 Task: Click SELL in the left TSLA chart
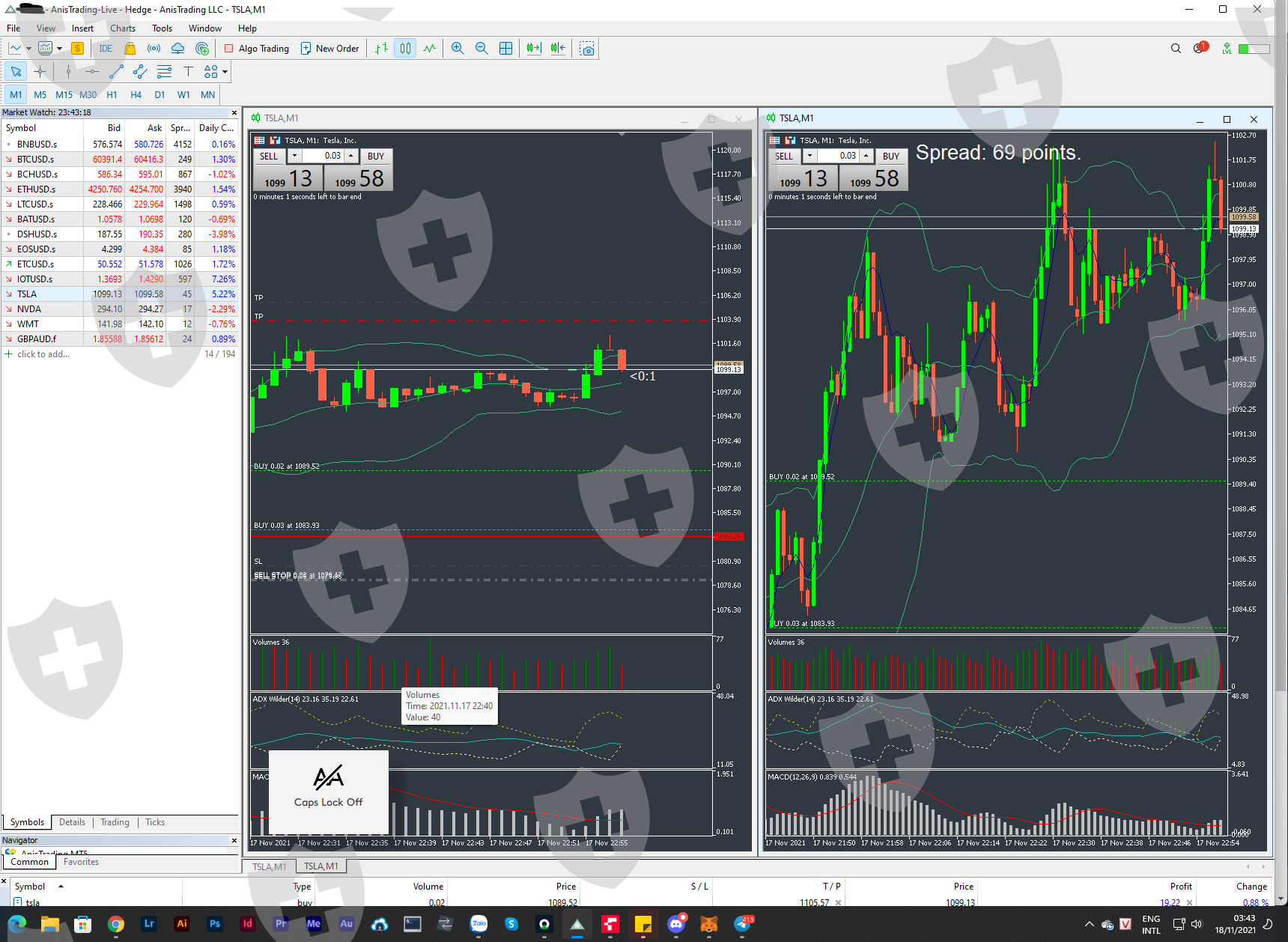click(269, 156)
